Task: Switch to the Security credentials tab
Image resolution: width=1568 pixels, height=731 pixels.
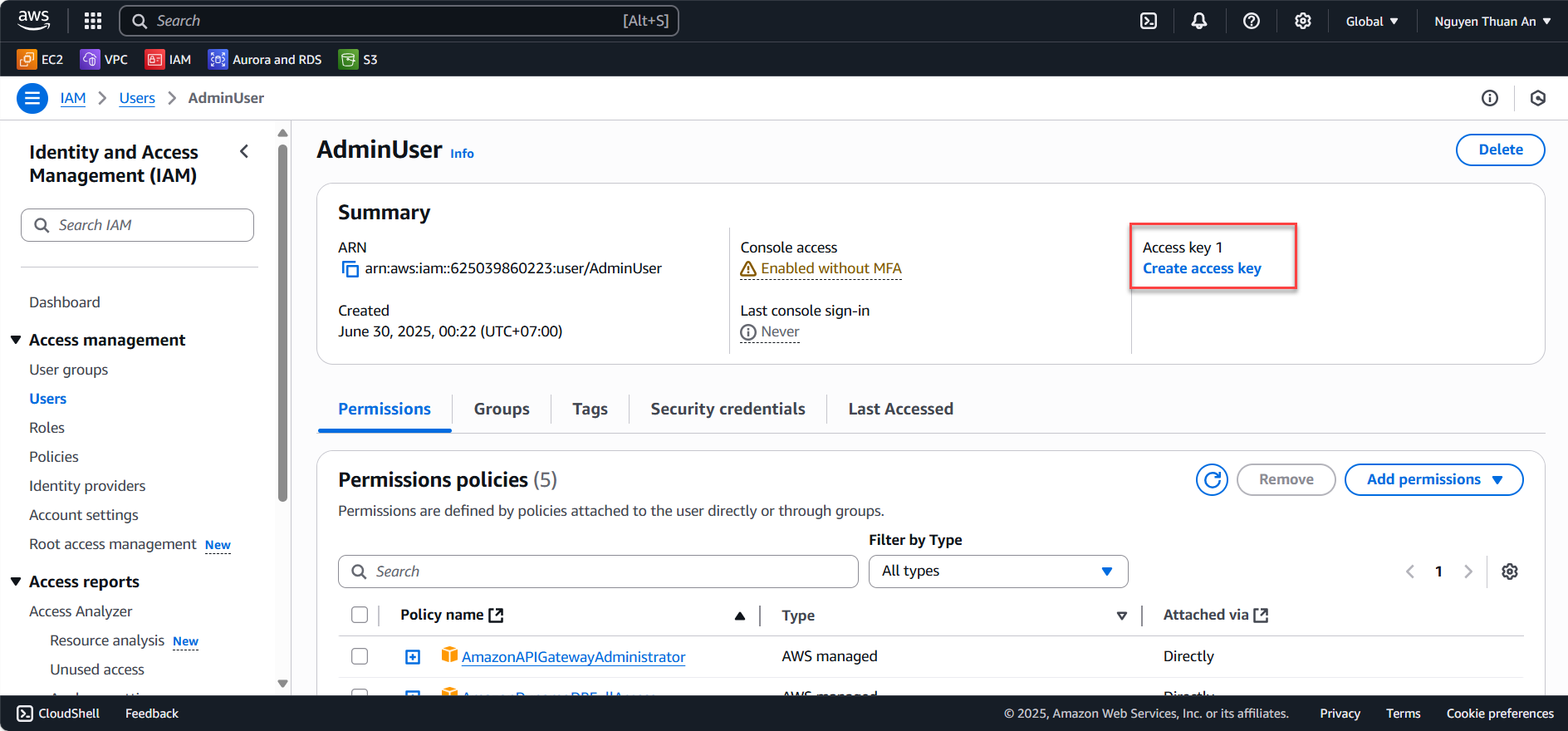Action: click(728, 409)
